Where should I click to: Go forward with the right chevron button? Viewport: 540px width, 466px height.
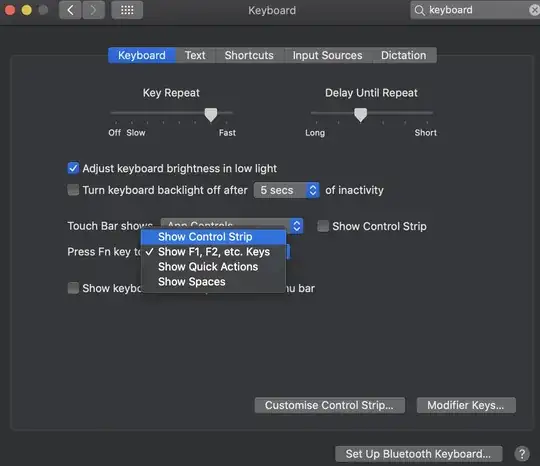[x=93, y=10]
